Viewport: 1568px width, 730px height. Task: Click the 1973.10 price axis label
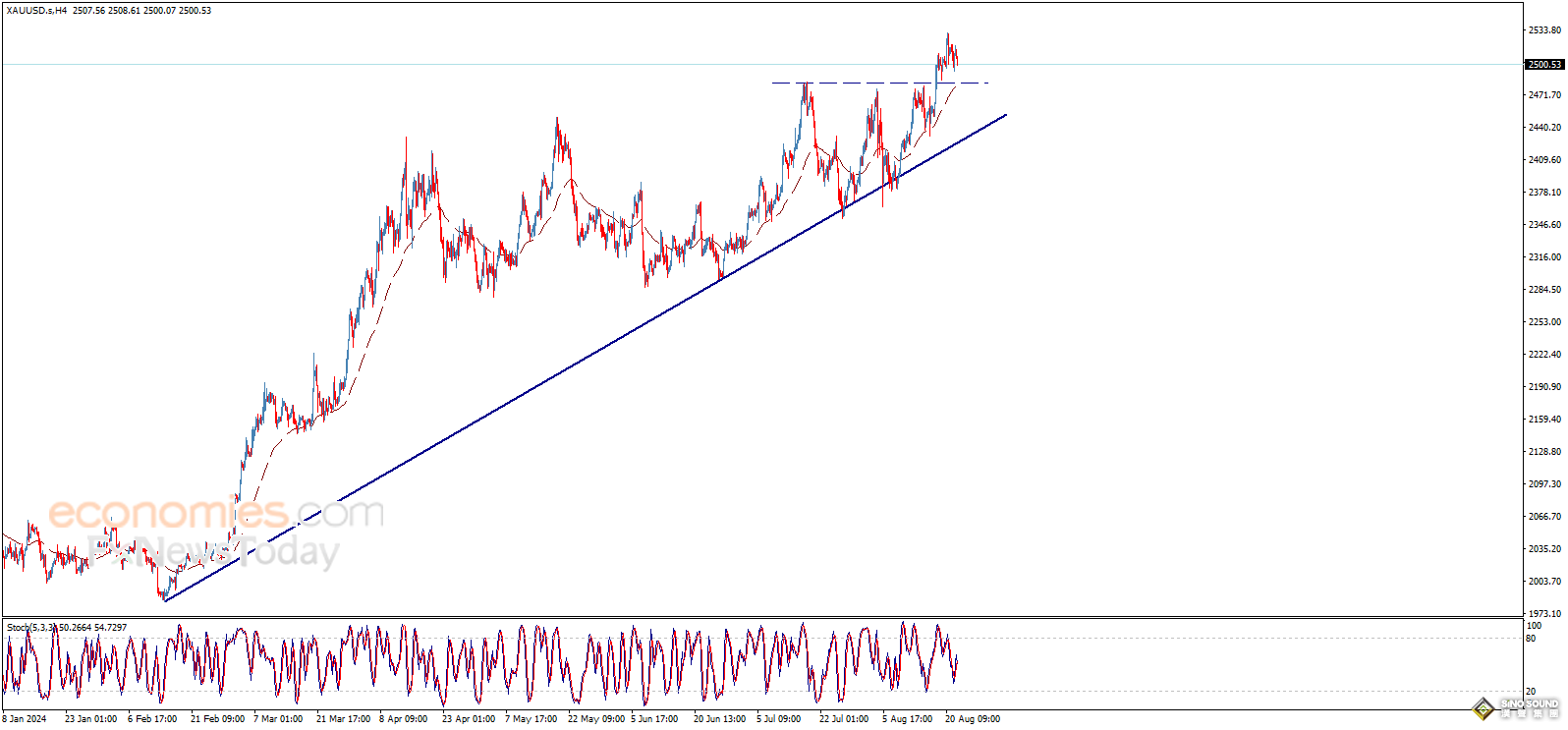(1544, 614)
